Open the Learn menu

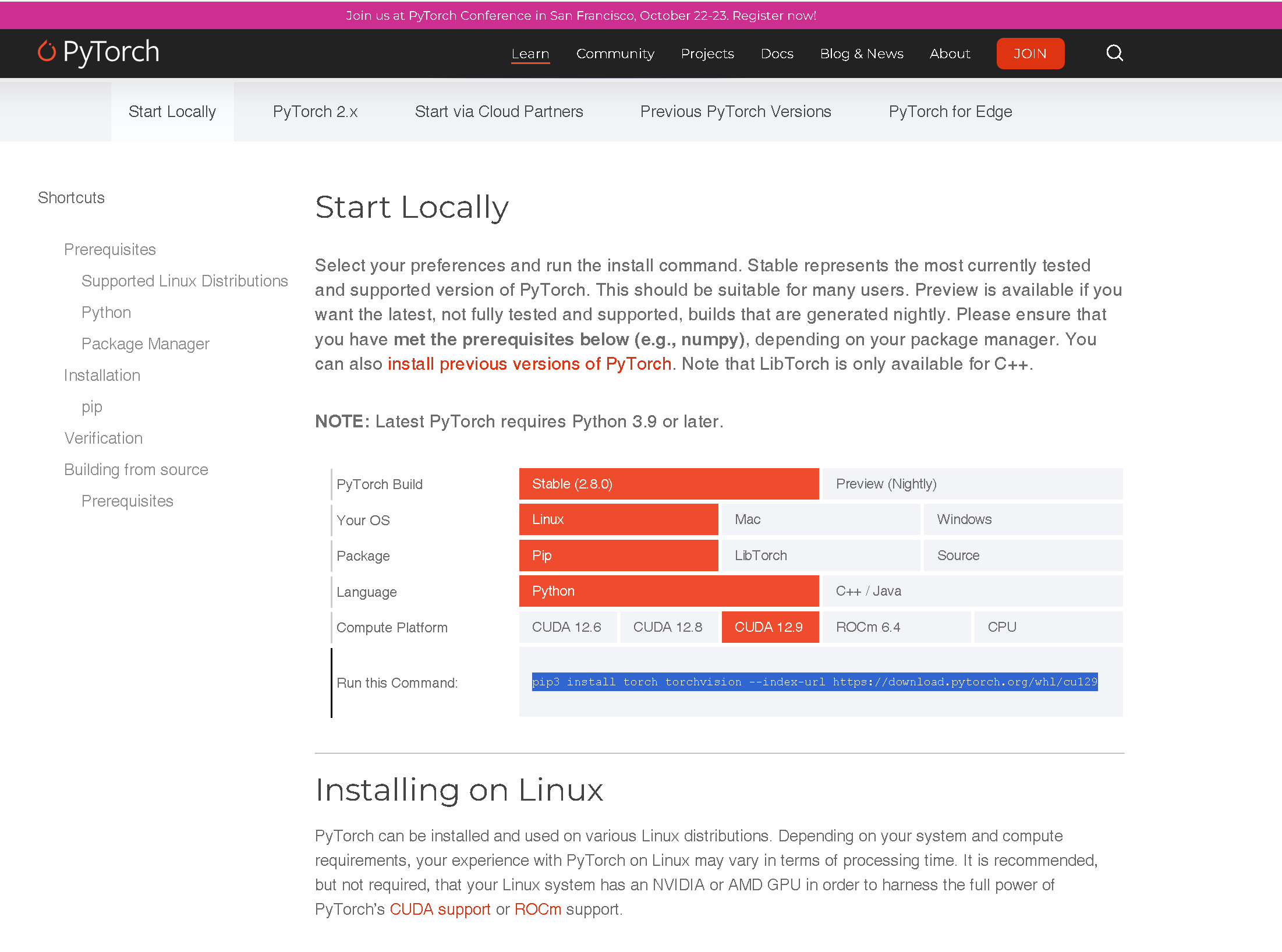pos(530,54)
